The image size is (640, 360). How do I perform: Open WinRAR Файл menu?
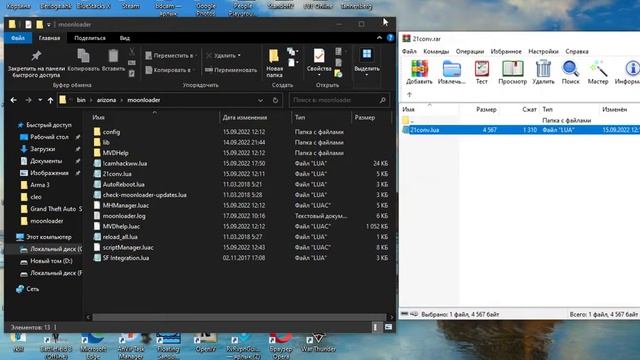click(409, 51)
